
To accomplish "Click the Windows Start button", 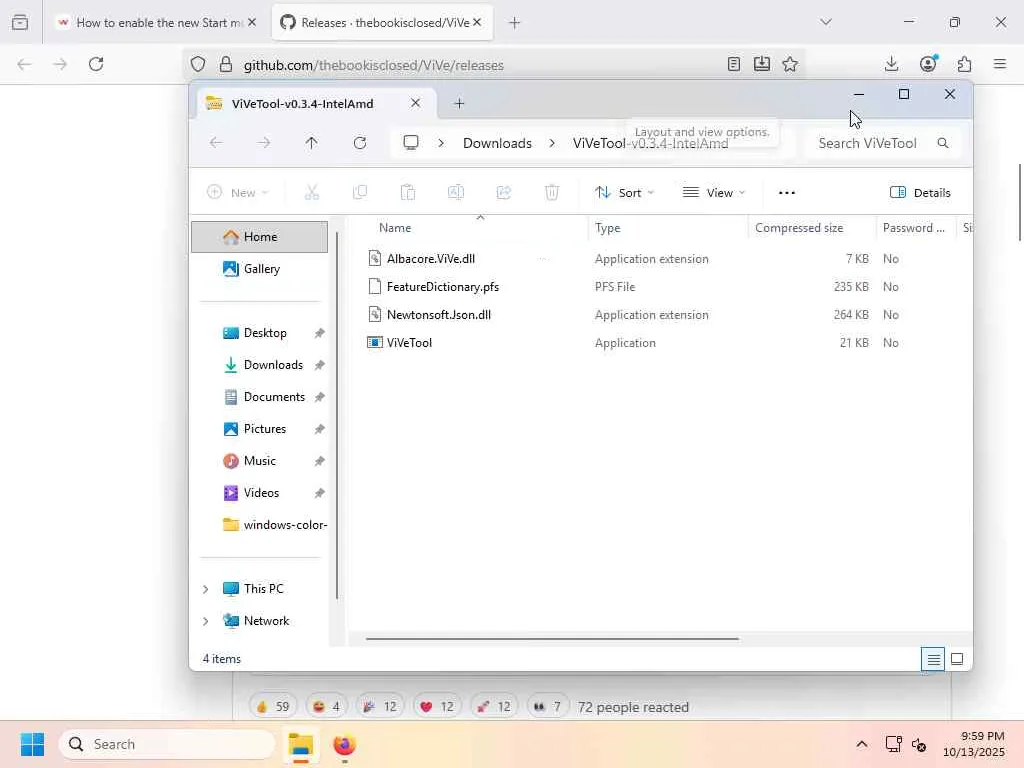I will 33,744.
